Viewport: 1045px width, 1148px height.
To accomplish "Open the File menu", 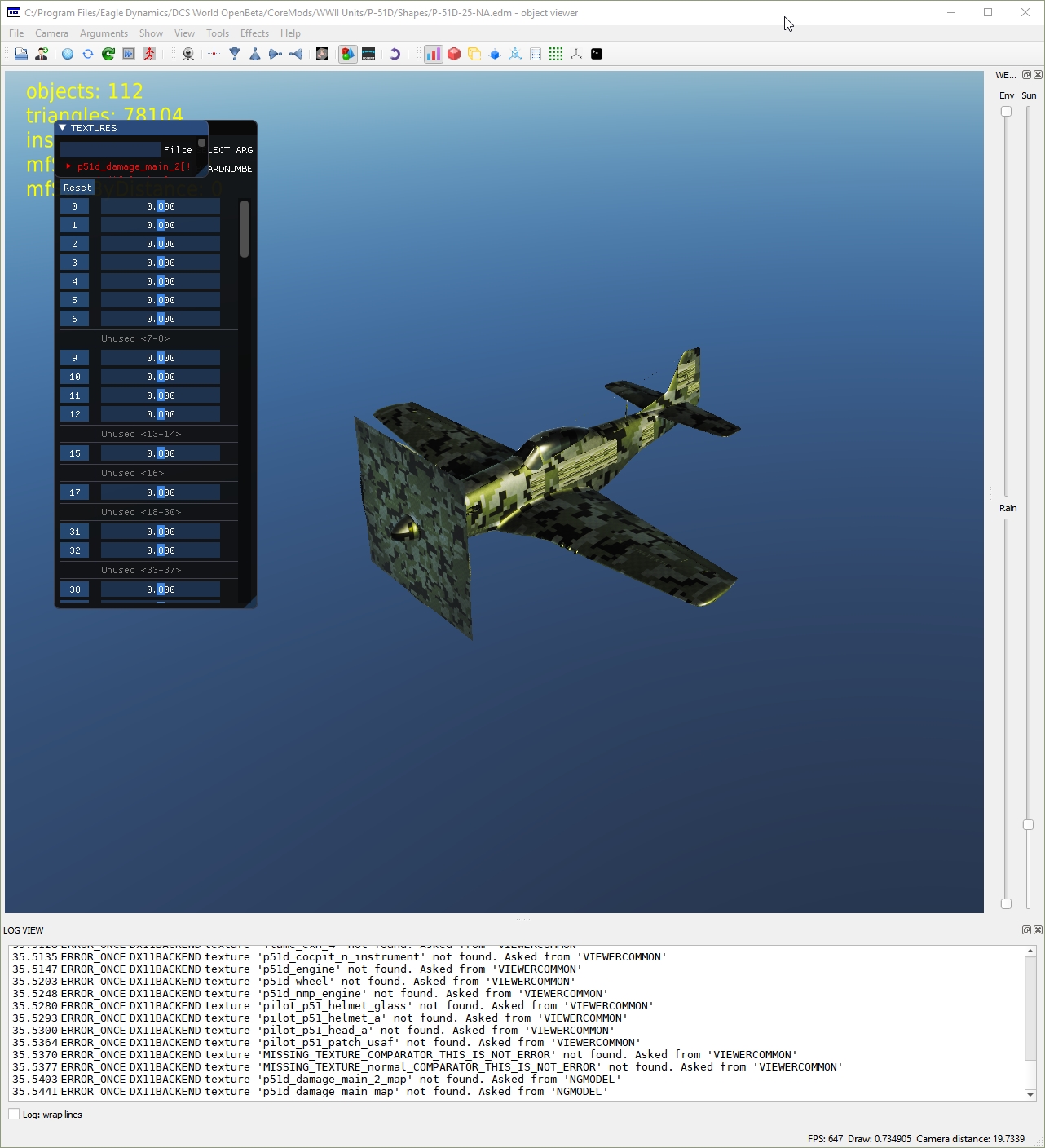I will point(16,33).
